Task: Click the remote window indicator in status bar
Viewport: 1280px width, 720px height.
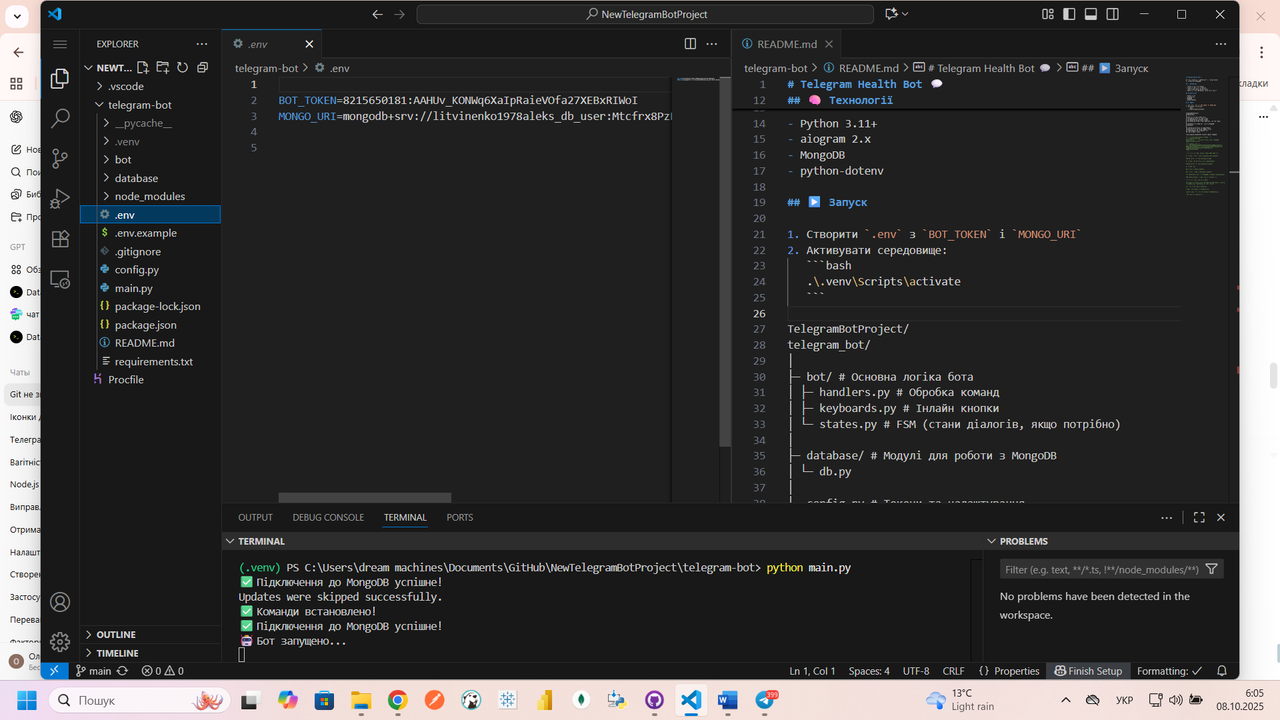Action: tap(55, 671)
